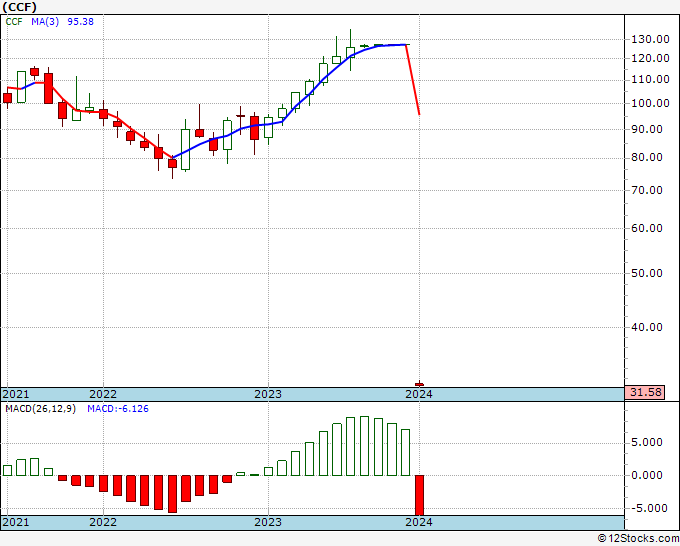Click the 90.00 price axis label
680x546 pixels.
pos(647,129)
